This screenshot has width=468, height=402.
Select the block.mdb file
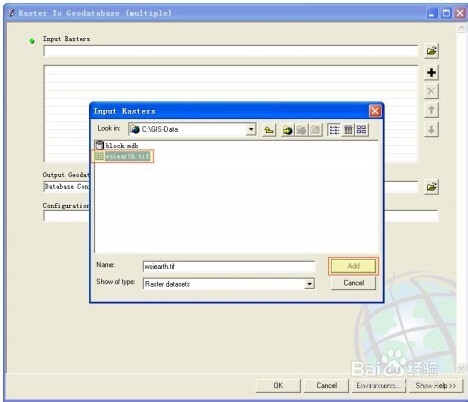117,146
